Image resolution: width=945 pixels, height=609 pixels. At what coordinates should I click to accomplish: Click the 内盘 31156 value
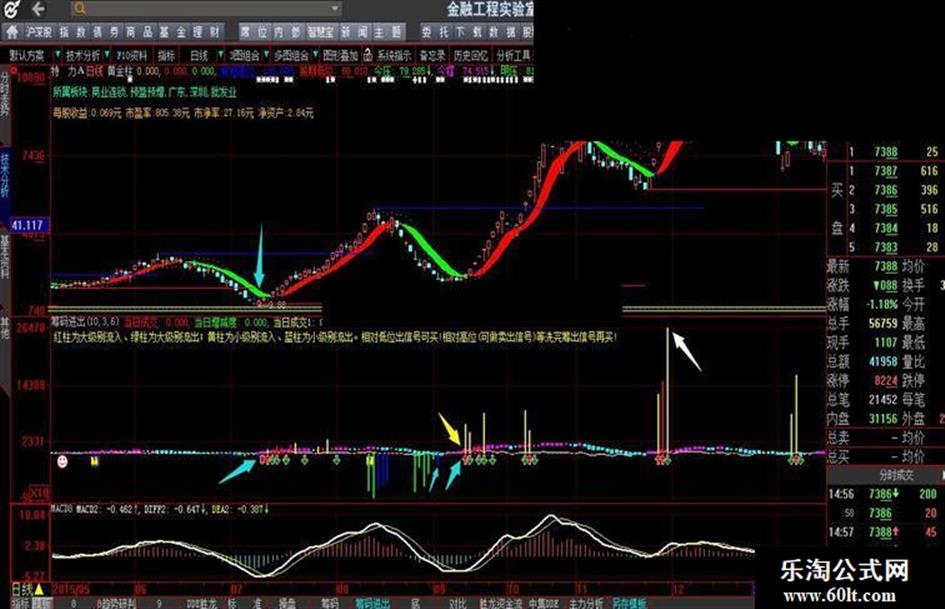click(883, 418)
